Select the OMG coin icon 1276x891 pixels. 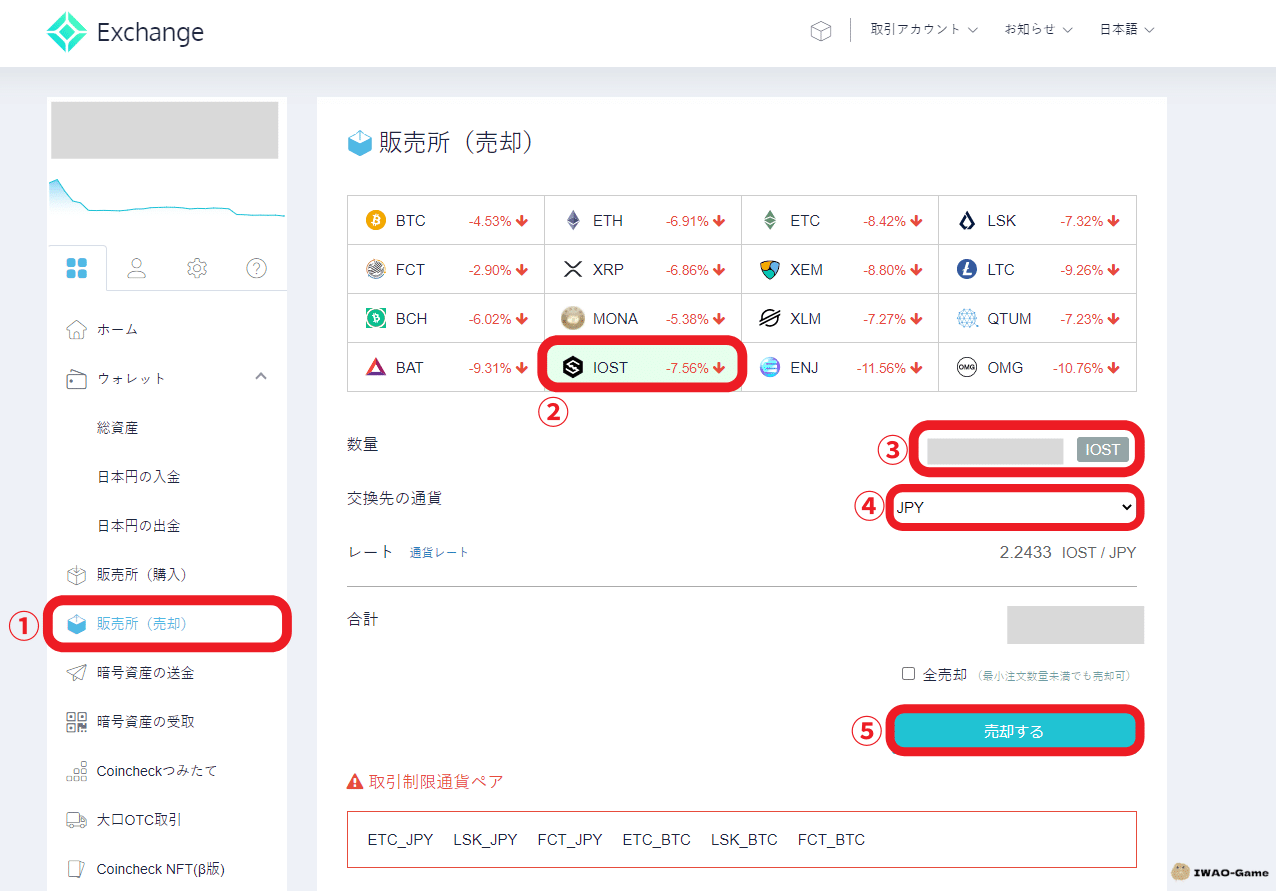[967, 367]
